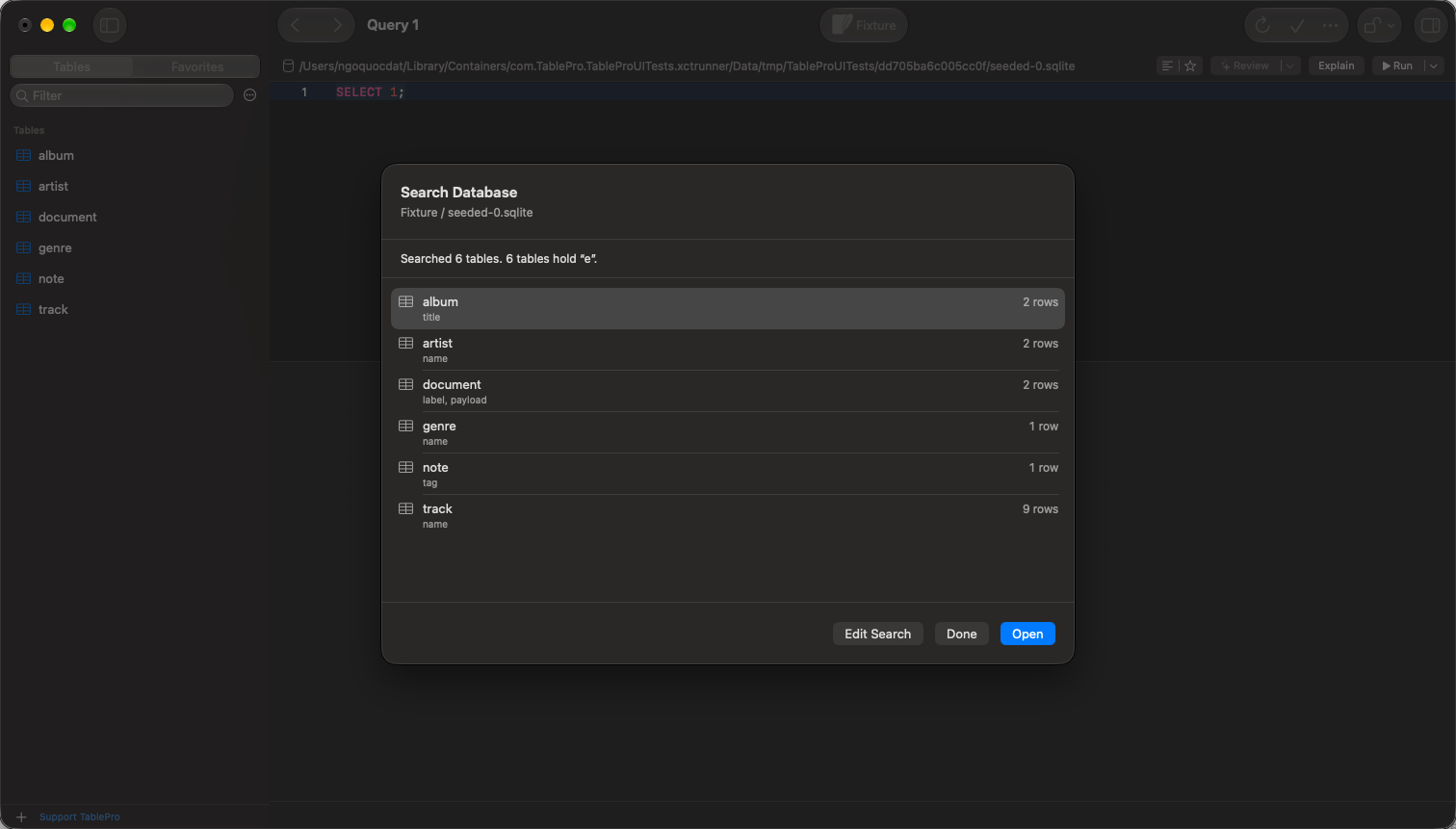The height and width of the screenshot is (829, 1456).
Task: Click the format query lines icon
Action: pos(1167,65)
